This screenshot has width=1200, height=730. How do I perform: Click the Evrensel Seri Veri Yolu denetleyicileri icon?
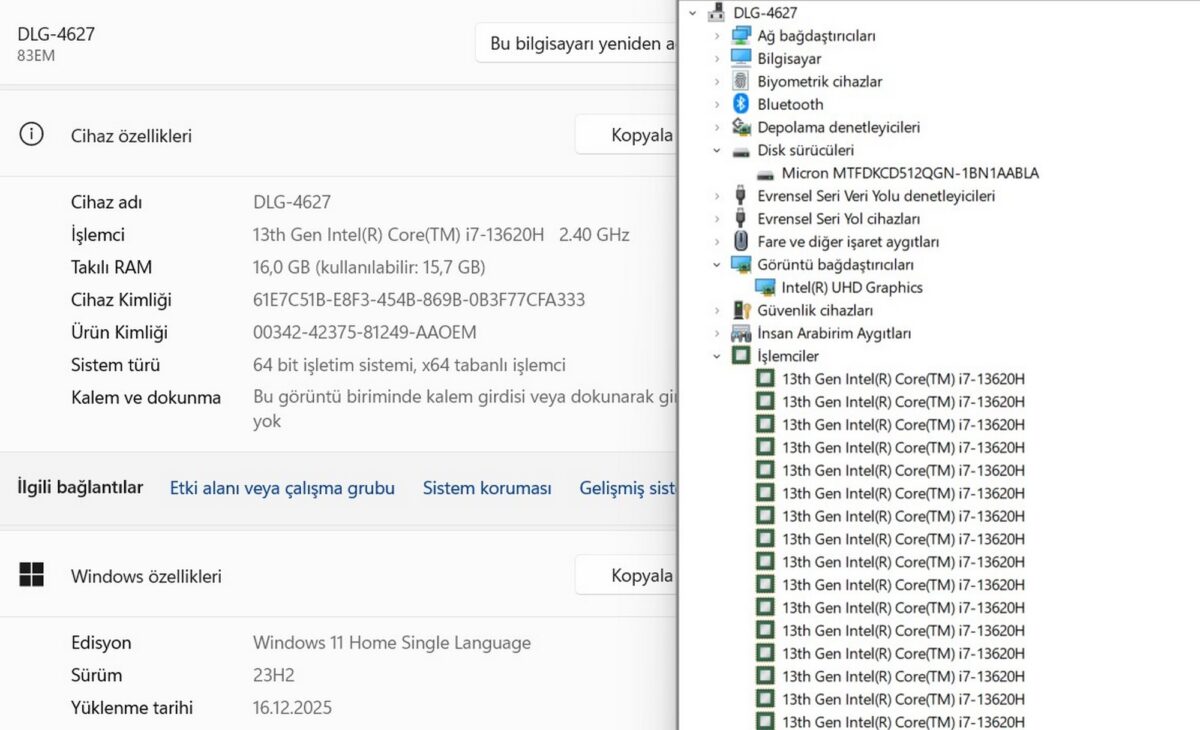point(741,196)
